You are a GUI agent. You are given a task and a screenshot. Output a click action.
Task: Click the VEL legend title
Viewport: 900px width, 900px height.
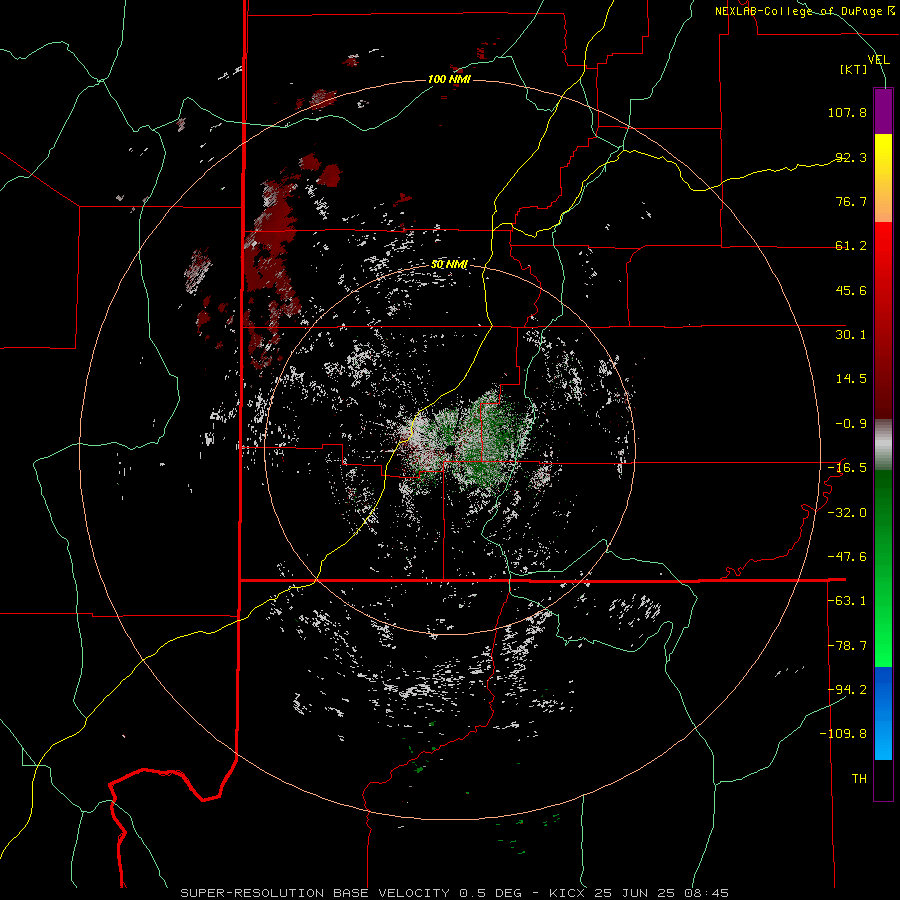(878, 59)
